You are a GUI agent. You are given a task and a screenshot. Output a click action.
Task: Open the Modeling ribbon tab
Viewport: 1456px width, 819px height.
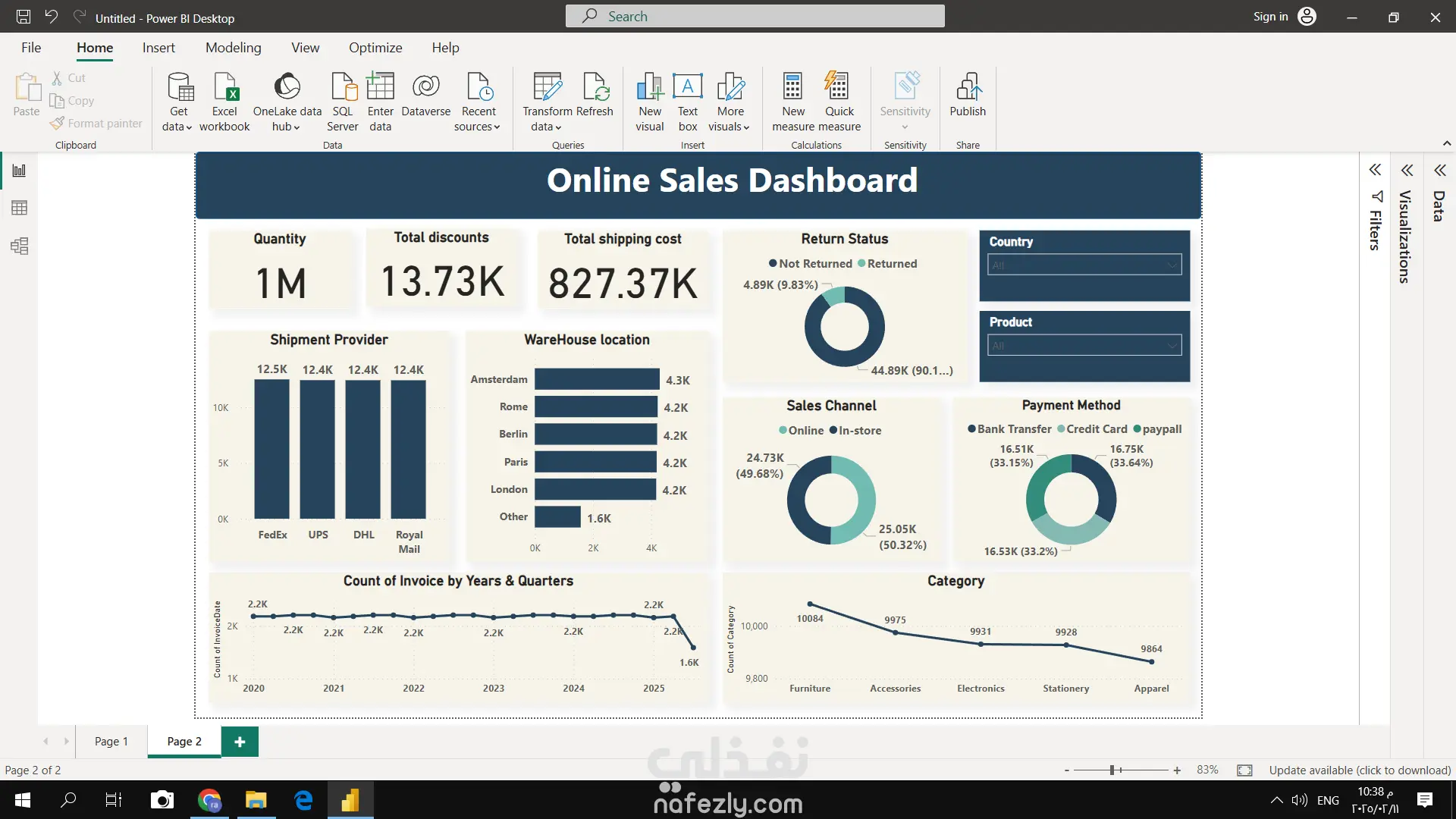pos(233,48)
